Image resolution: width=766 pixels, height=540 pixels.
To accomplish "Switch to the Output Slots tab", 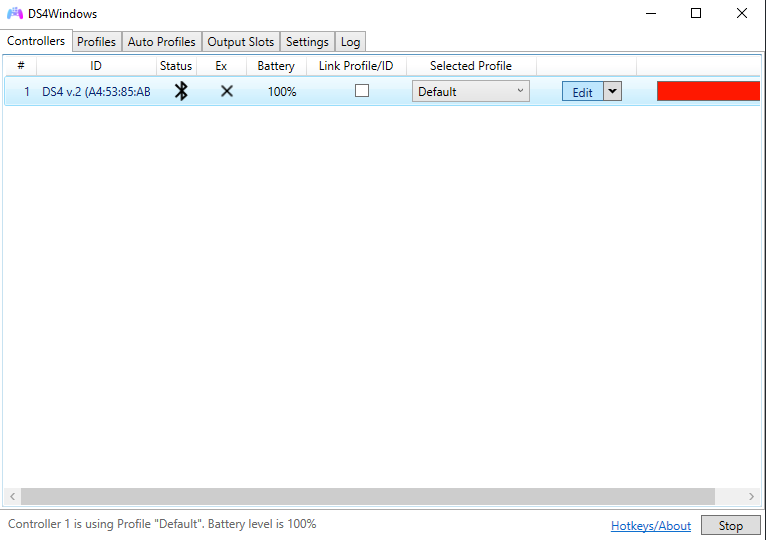I will click(x=241, y=42).
